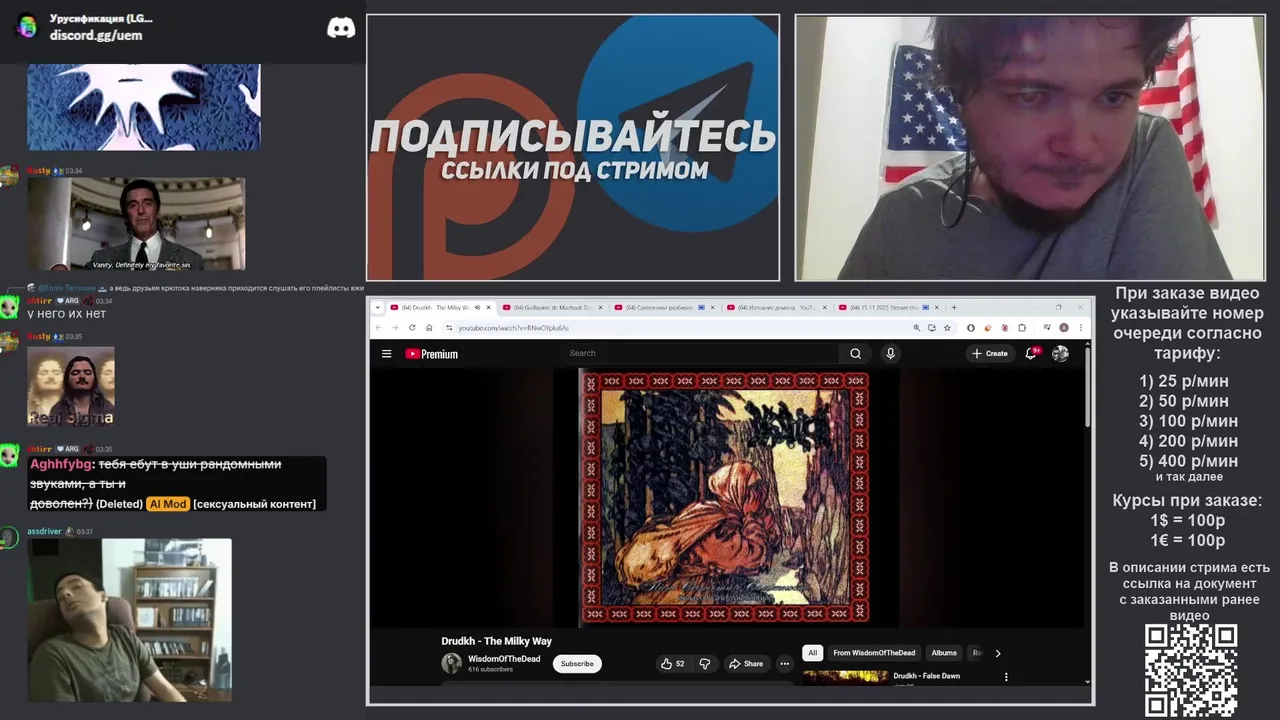The image size is (1280, 720).
Task: Select the From WisdomOfTheDead filter chip
Action: pyautogui.click(x=874, y=653)
